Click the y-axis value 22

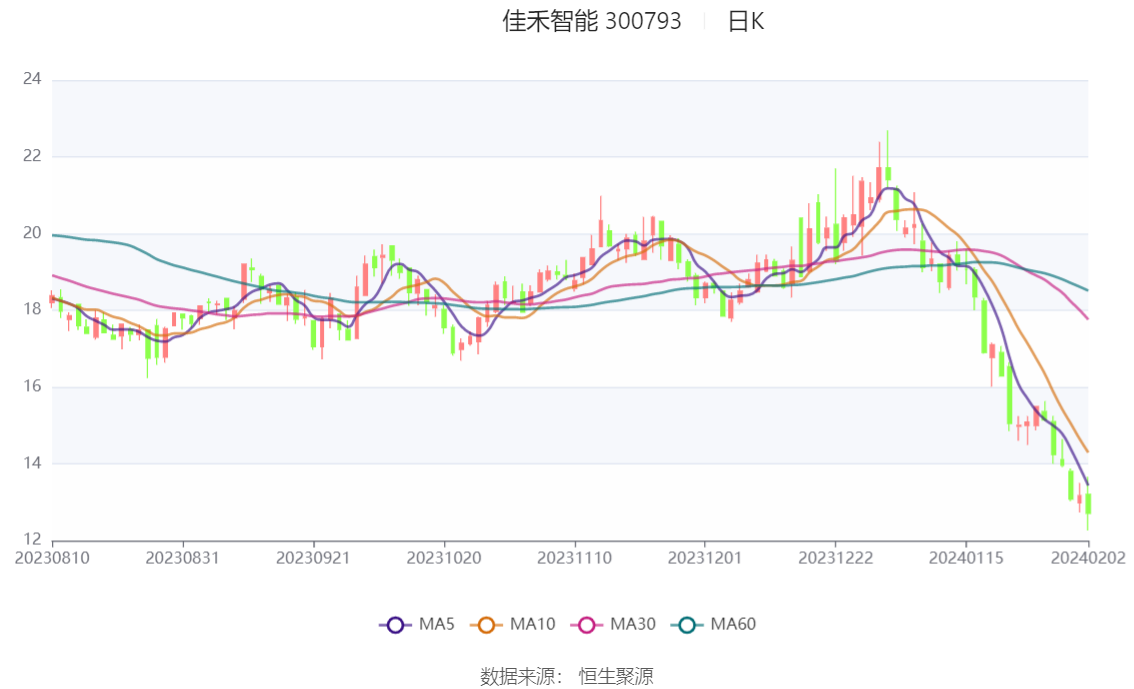click(32, 155)
